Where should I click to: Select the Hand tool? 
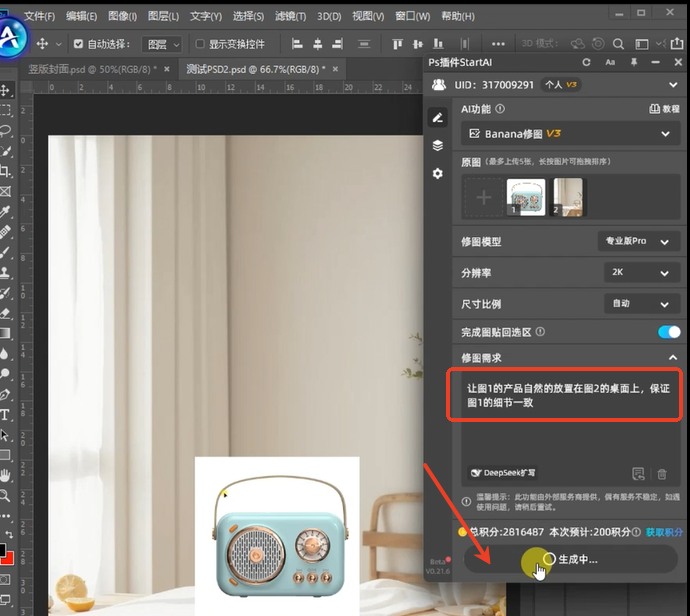tap(5, 476)
